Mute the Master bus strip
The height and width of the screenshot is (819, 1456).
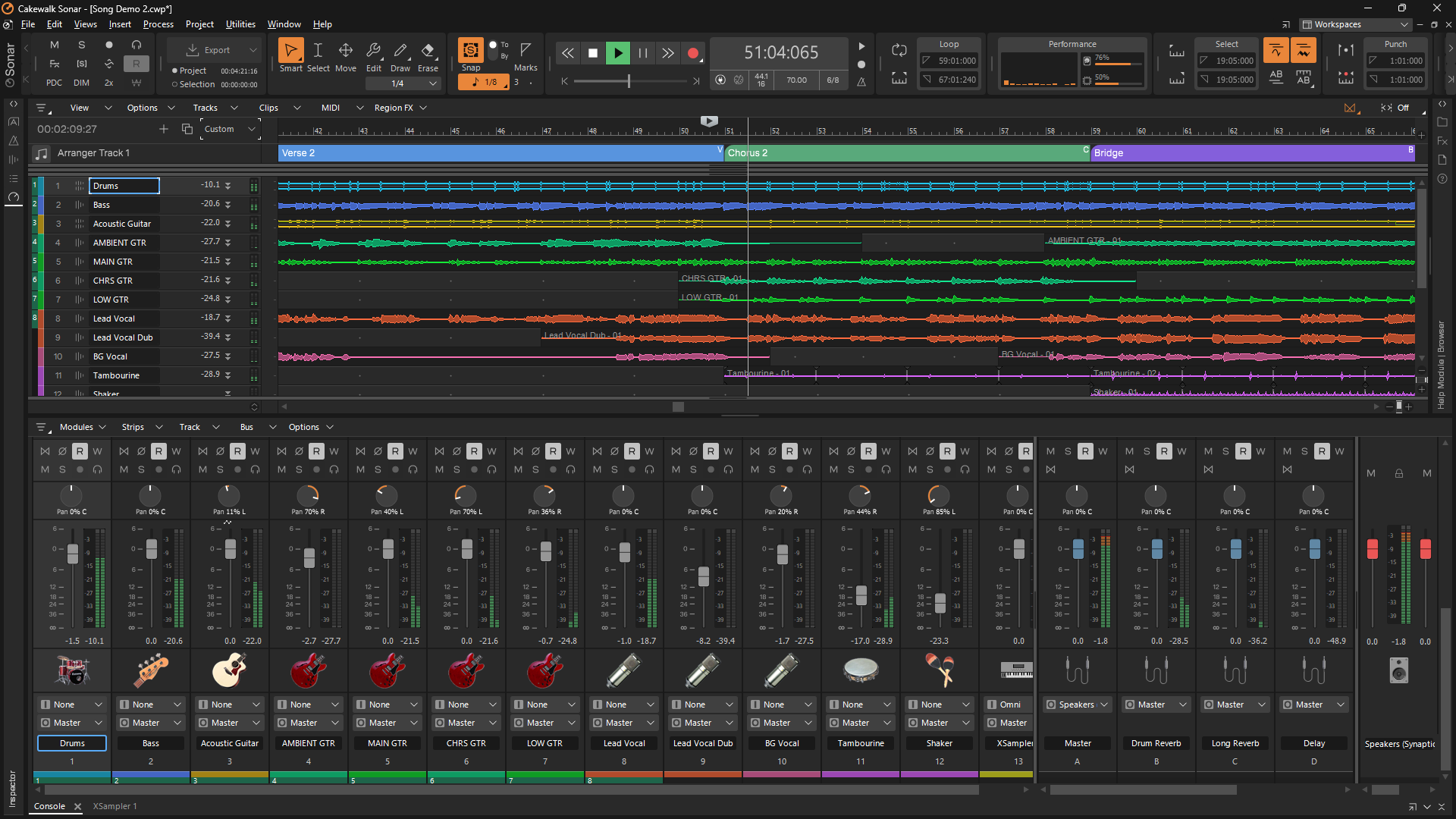(x=1050, y=451)
